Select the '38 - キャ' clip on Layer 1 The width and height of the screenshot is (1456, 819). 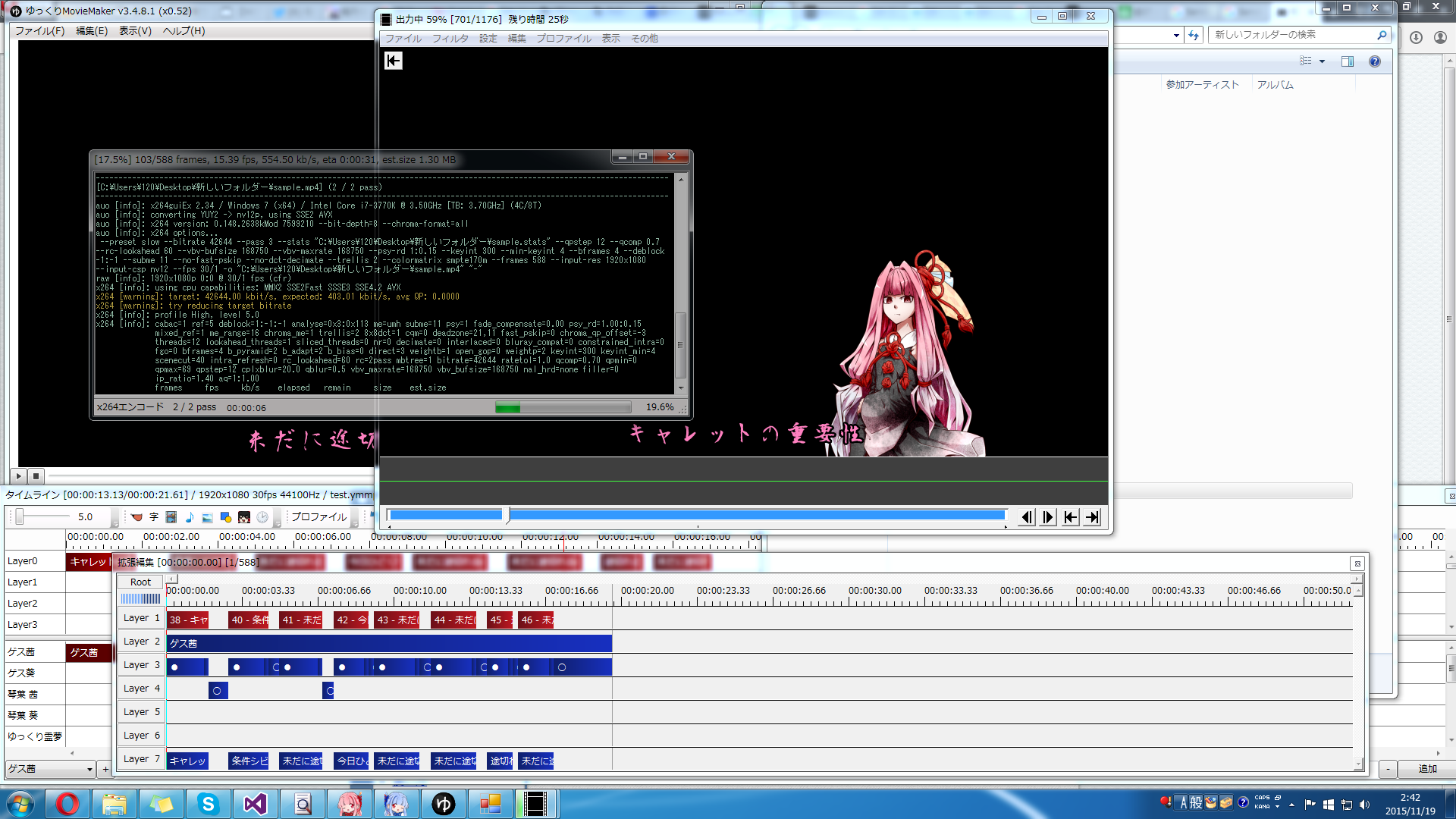(x=187, y=620)
